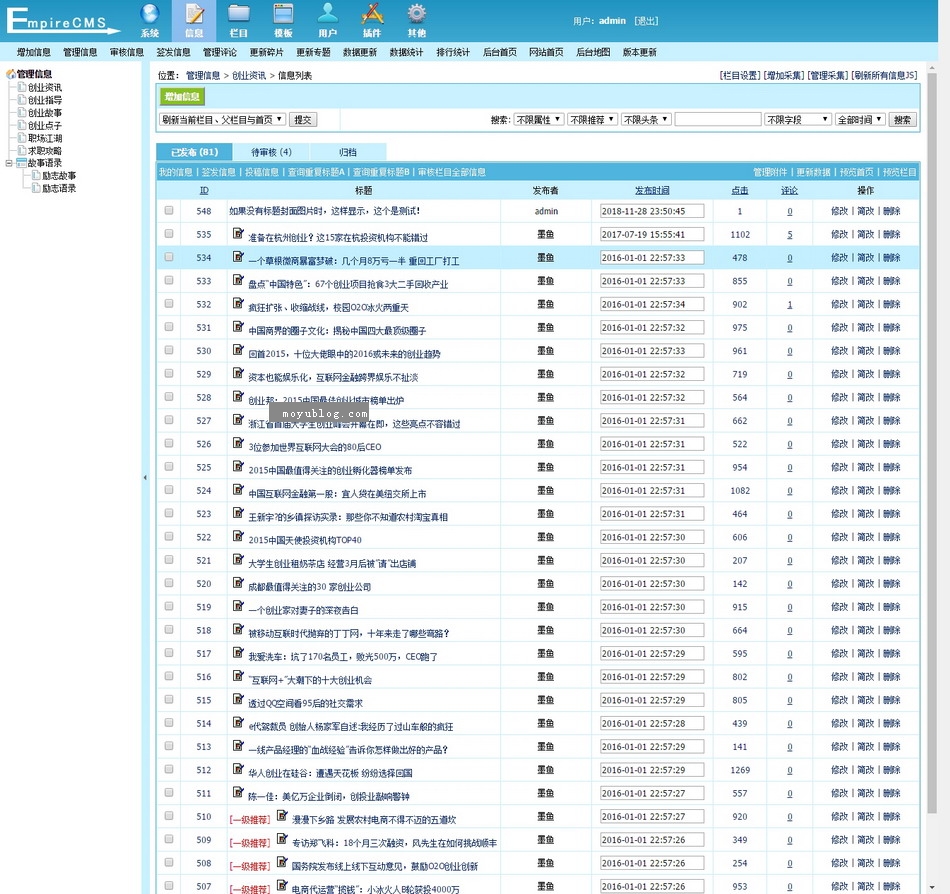Sort the list by 发布时间 column header
Viewport: 950px width, 894px height.
652,190
